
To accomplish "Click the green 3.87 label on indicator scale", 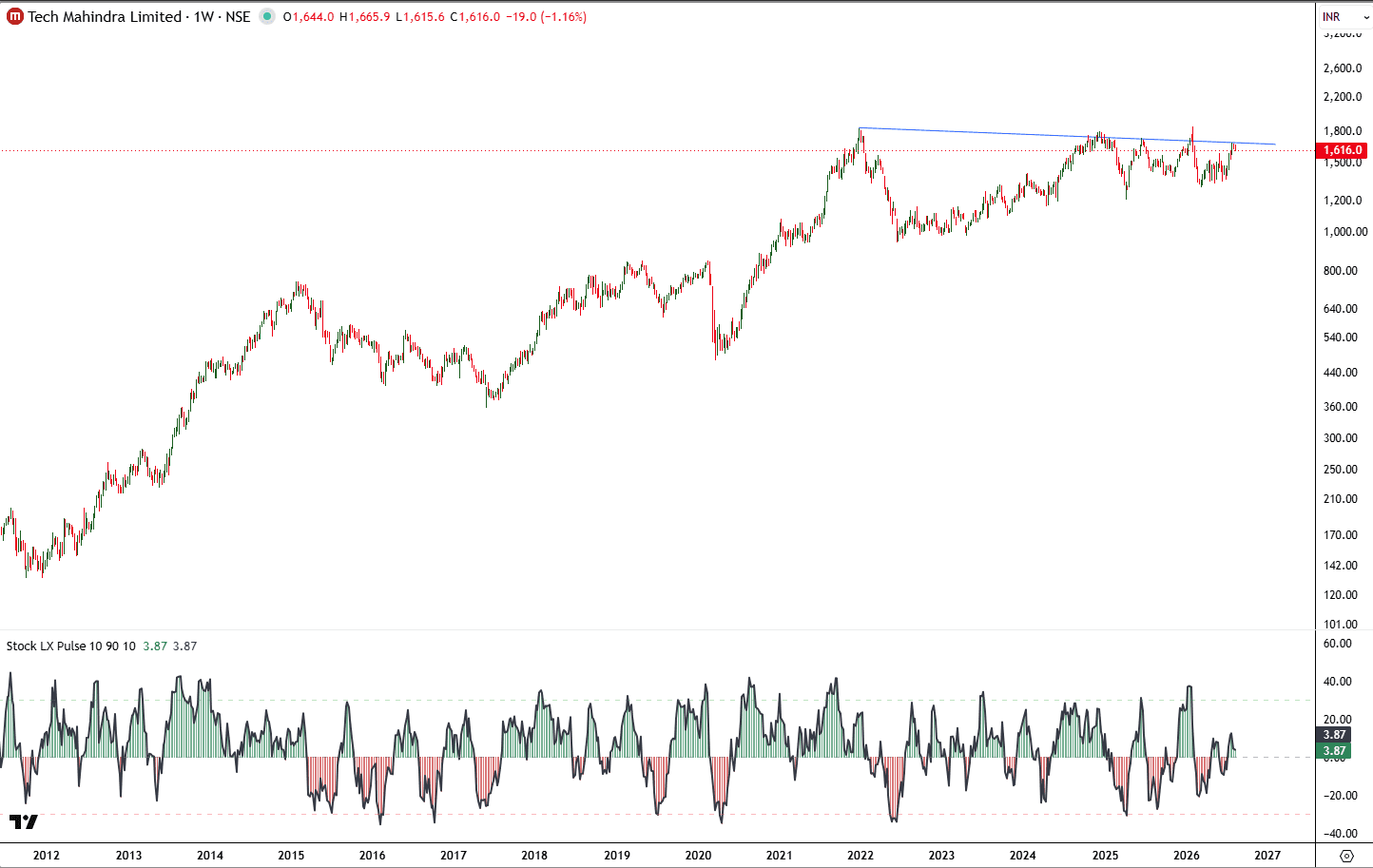I will (x=1334, y=751).
